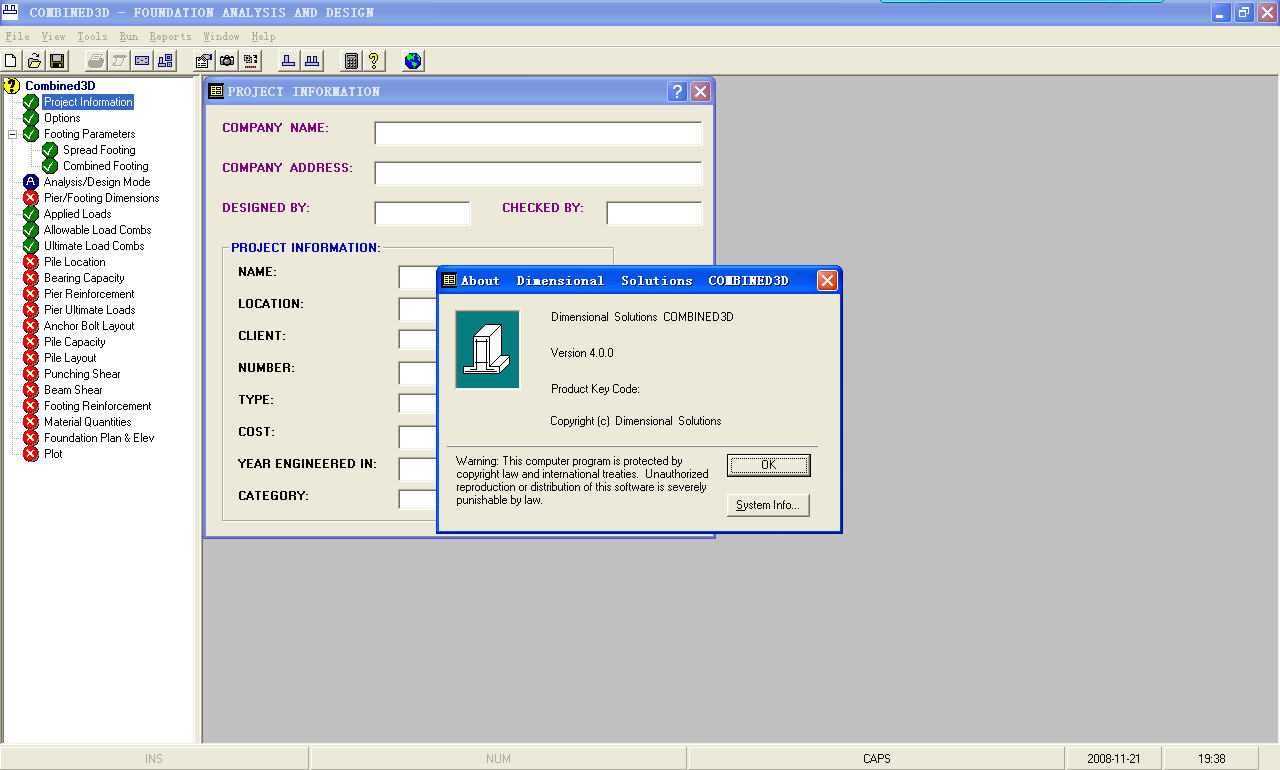This screenshot has height=770, width=1280.
Task: Click the blue rectangular footing plan toolbar icon
Action: click(x=142, y=61)
